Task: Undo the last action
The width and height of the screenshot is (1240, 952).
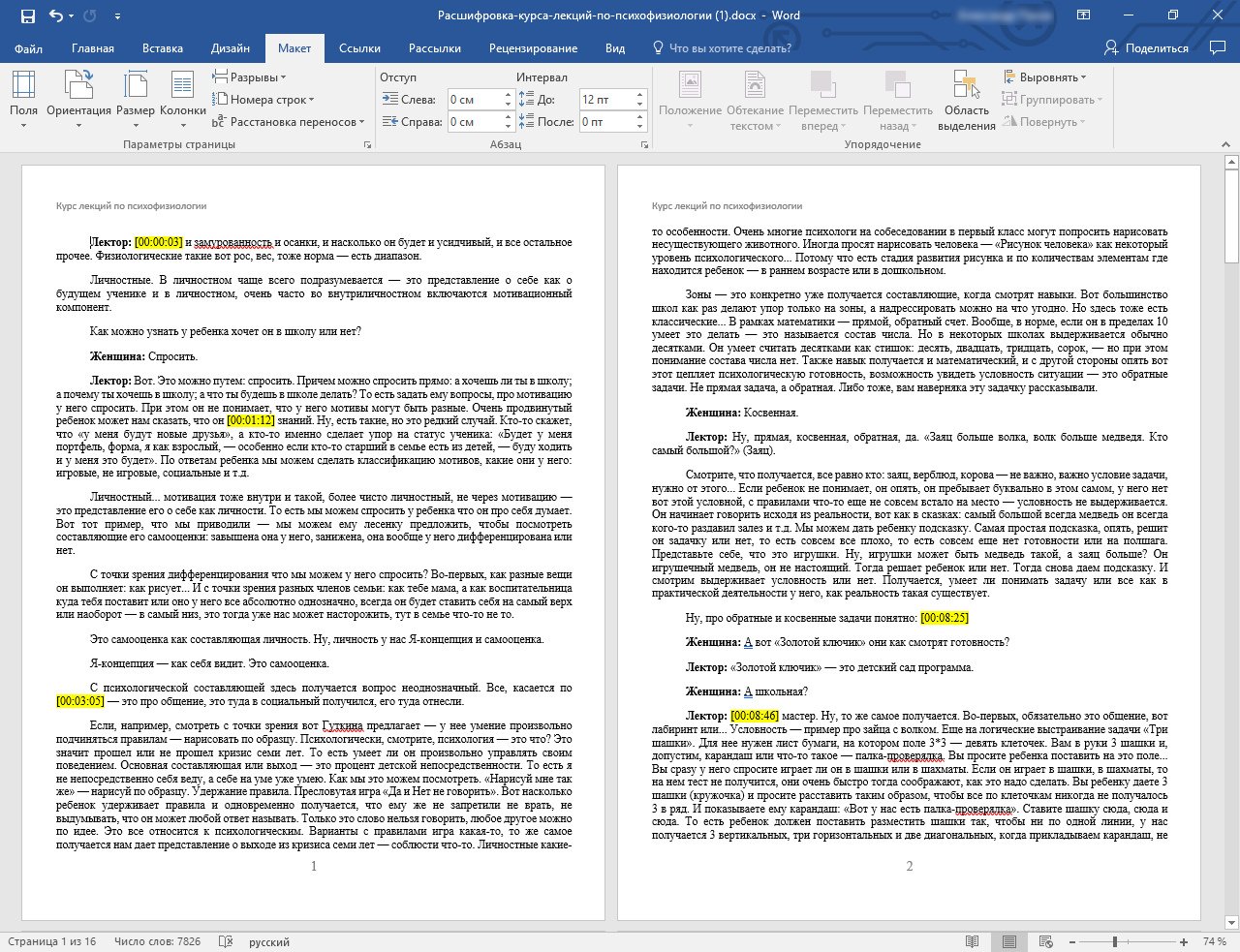Action: point(56,15)
